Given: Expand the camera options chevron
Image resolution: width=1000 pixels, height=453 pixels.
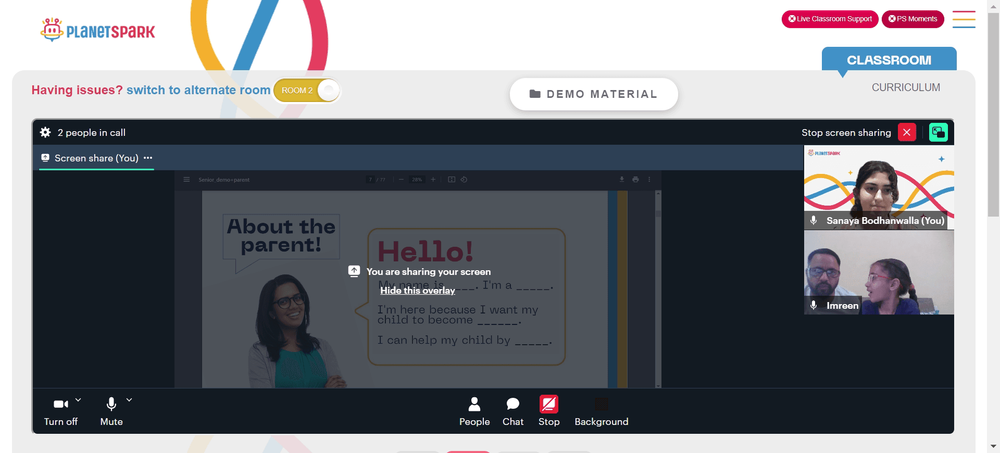Looking at the screenshot, I should (x=78, y=400).
